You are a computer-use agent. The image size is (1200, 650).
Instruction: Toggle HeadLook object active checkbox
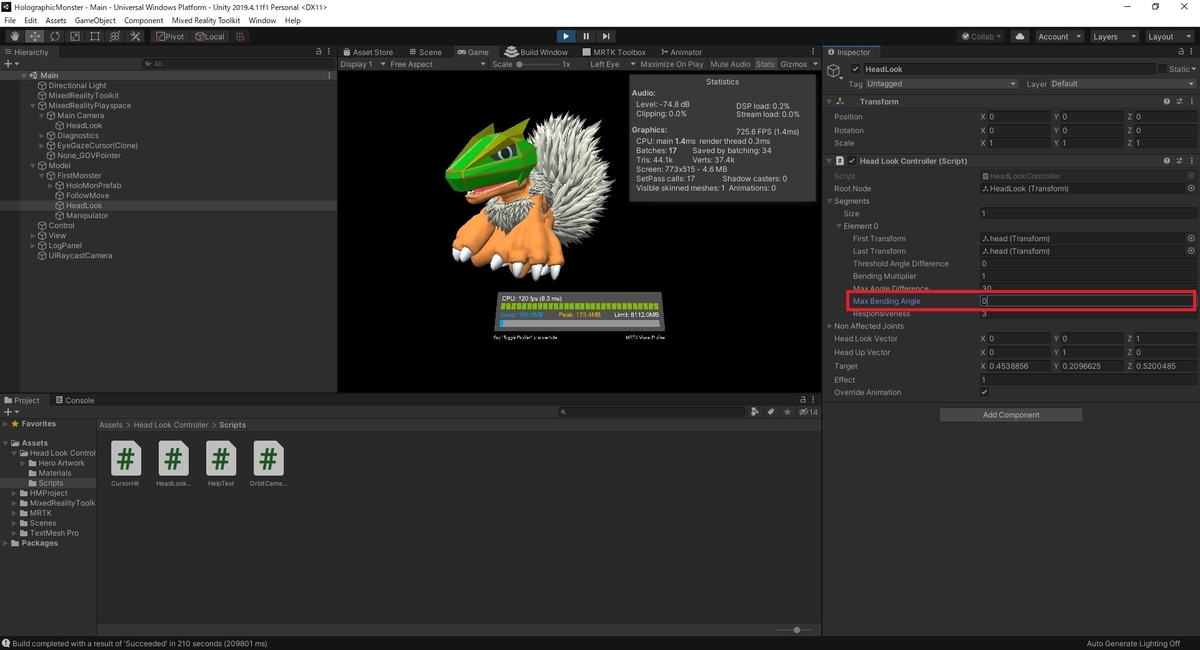pyautogui.click(x=855, y=69)
